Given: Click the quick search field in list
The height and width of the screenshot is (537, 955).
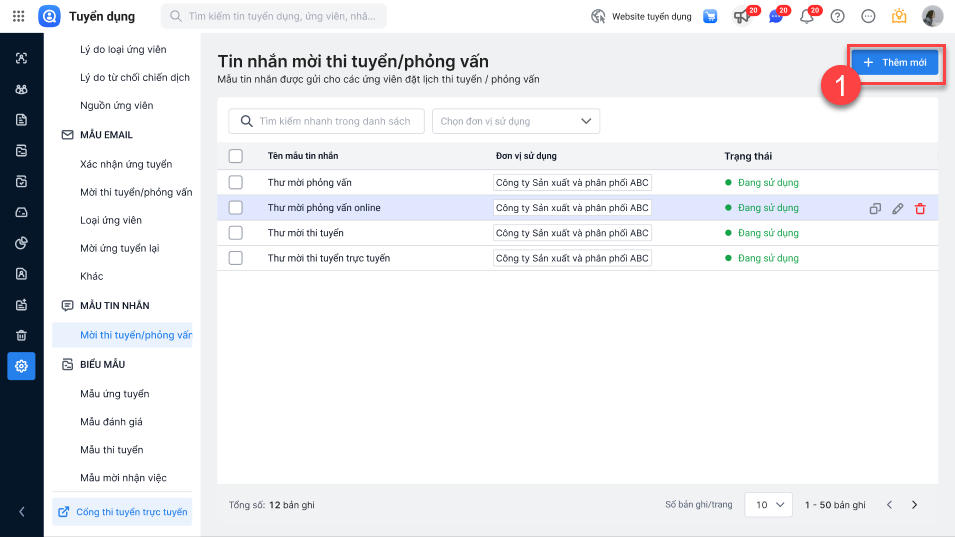Looking at the screenshot, I should tap(327, 121).
